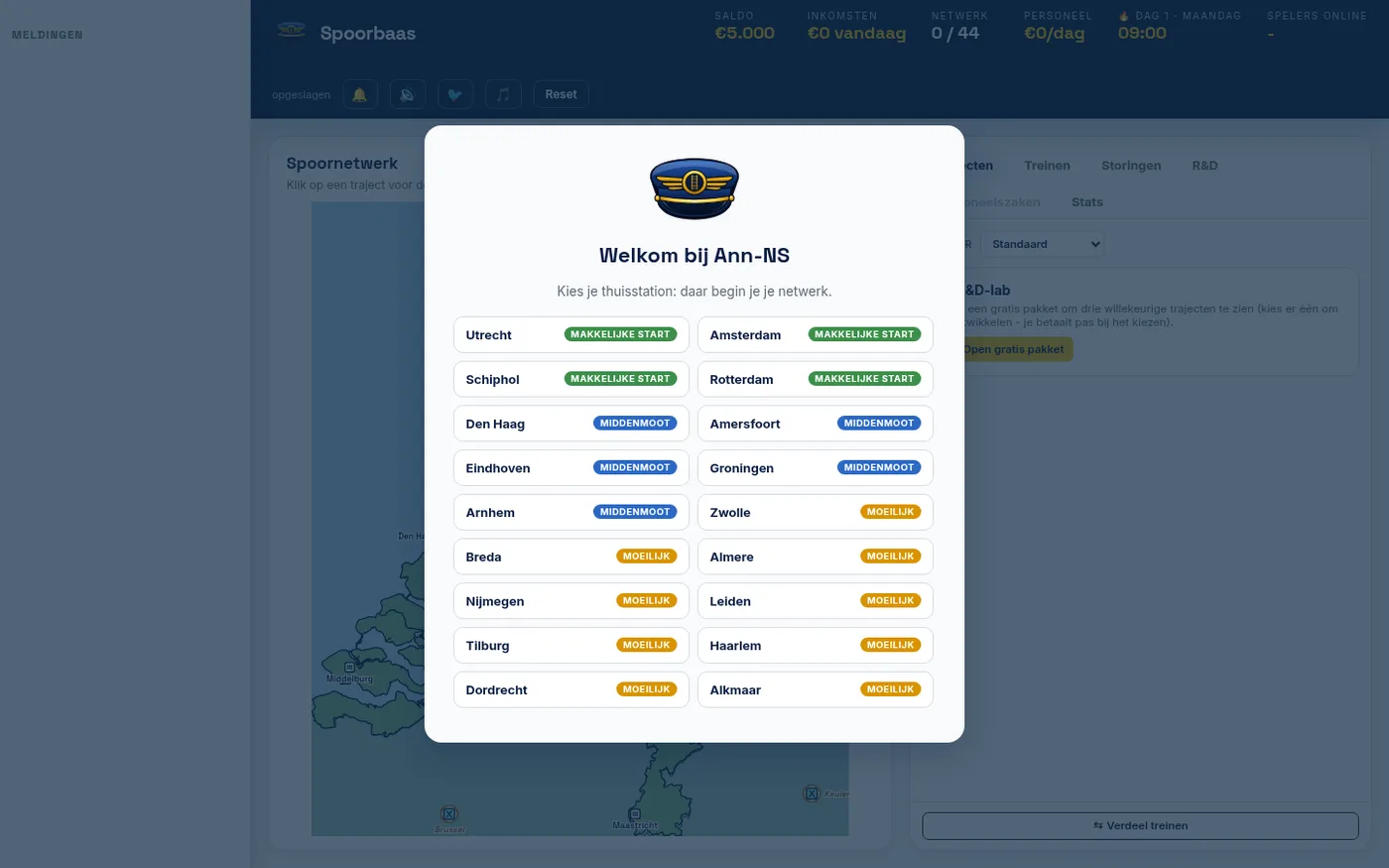The width and height of the screenshot is (1389, 868).
Task: Choose Nijmegen station option
Action: (x=571, y=601)
